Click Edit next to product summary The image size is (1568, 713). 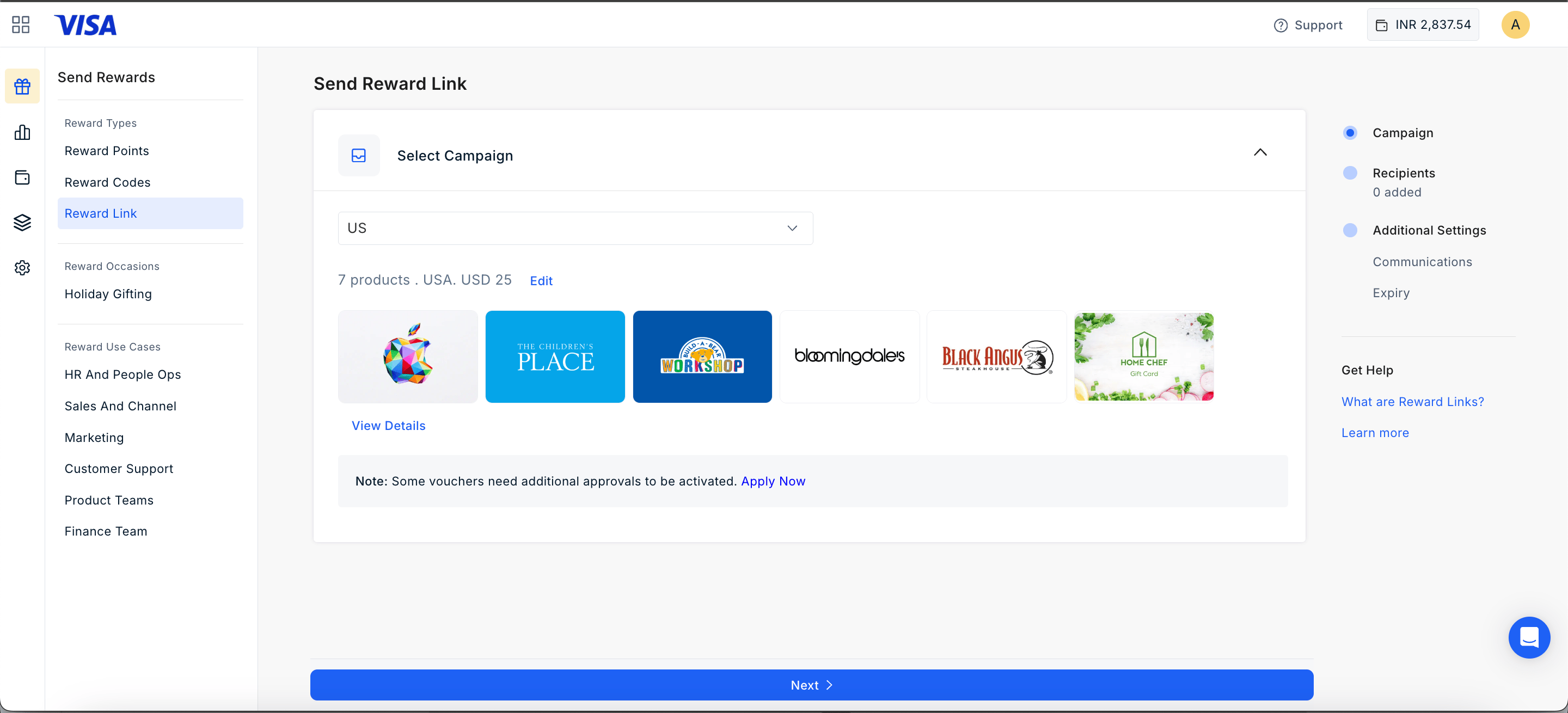click(541, 281)
